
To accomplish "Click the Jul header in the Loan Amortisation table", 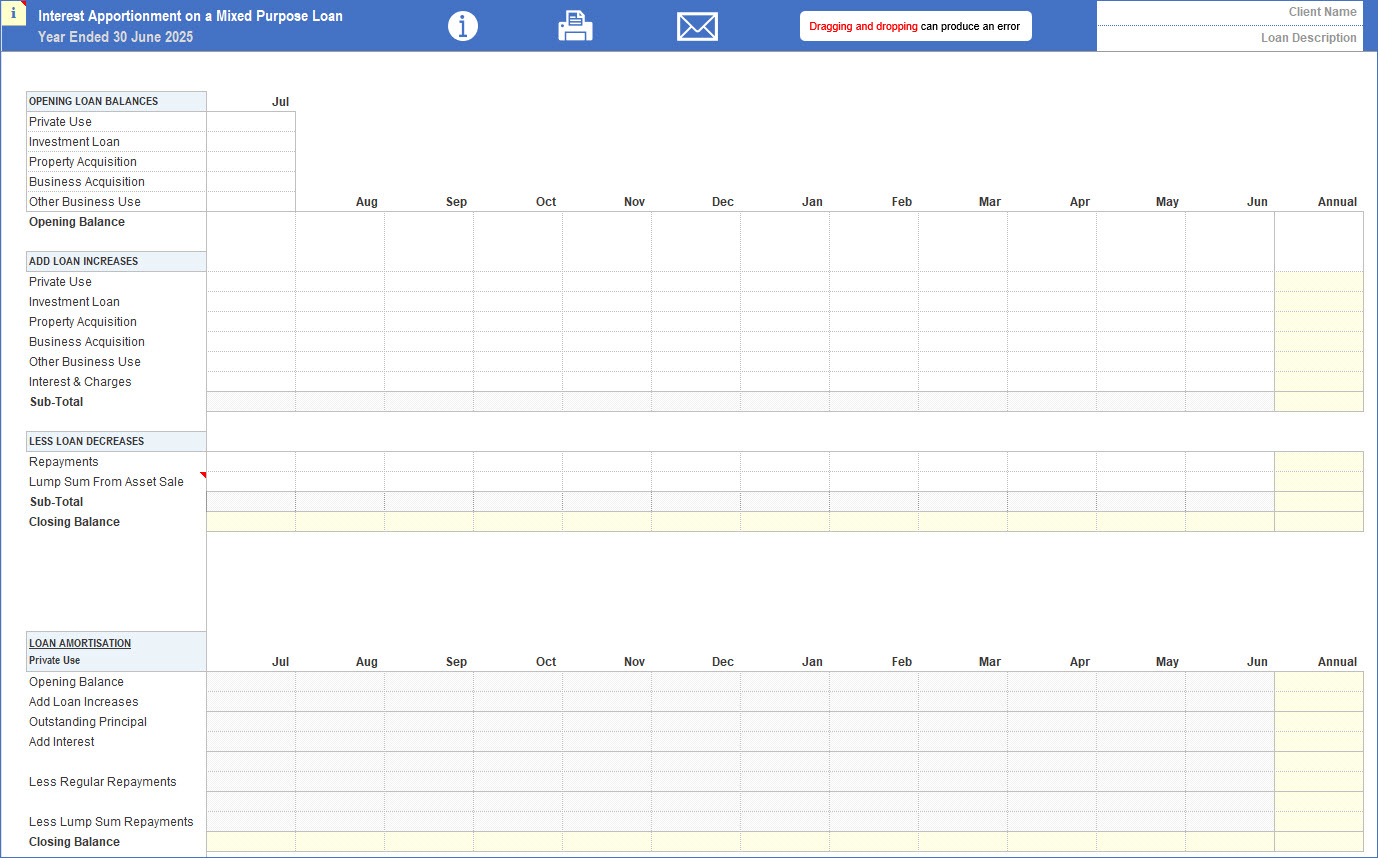I will click(x=280, y=662).
